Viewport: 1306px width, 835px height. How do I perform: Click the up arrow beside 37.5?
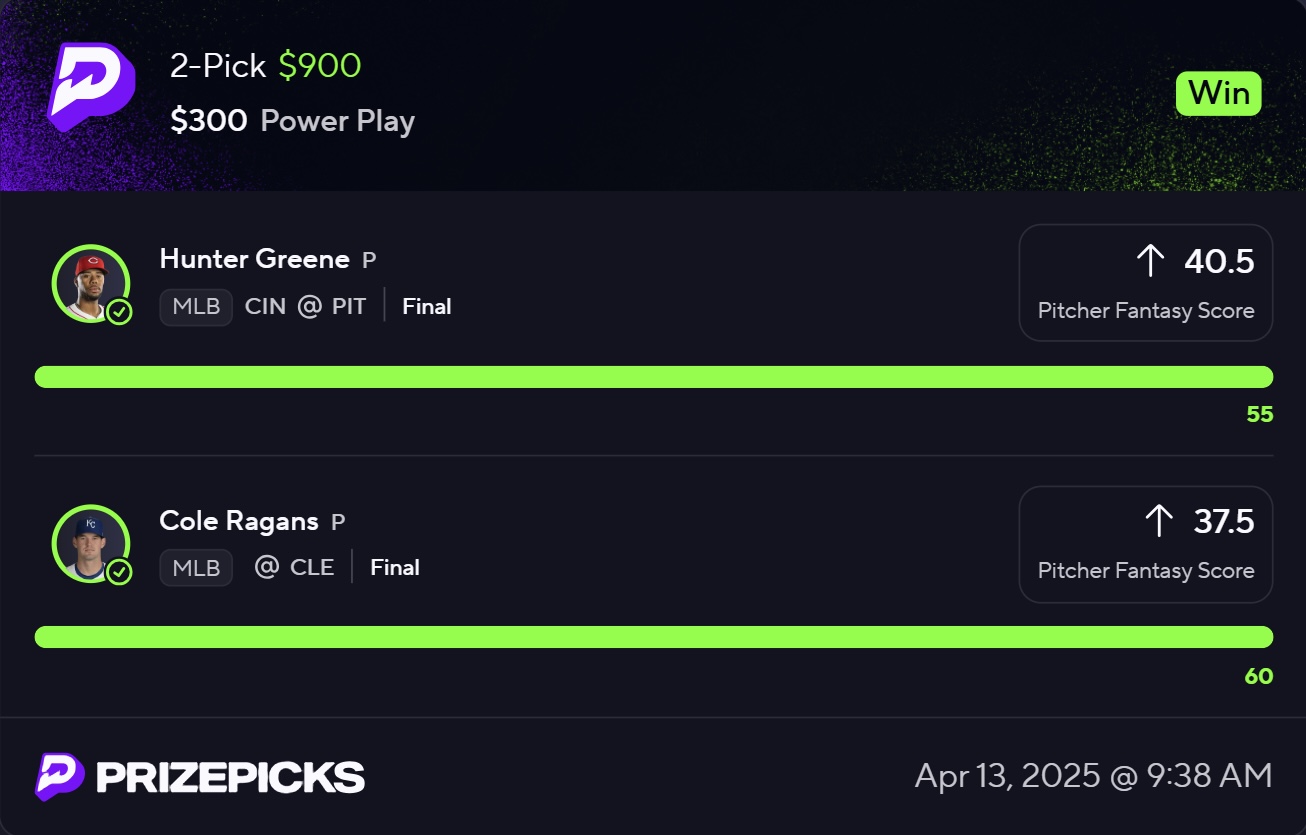click(1158, 521)
